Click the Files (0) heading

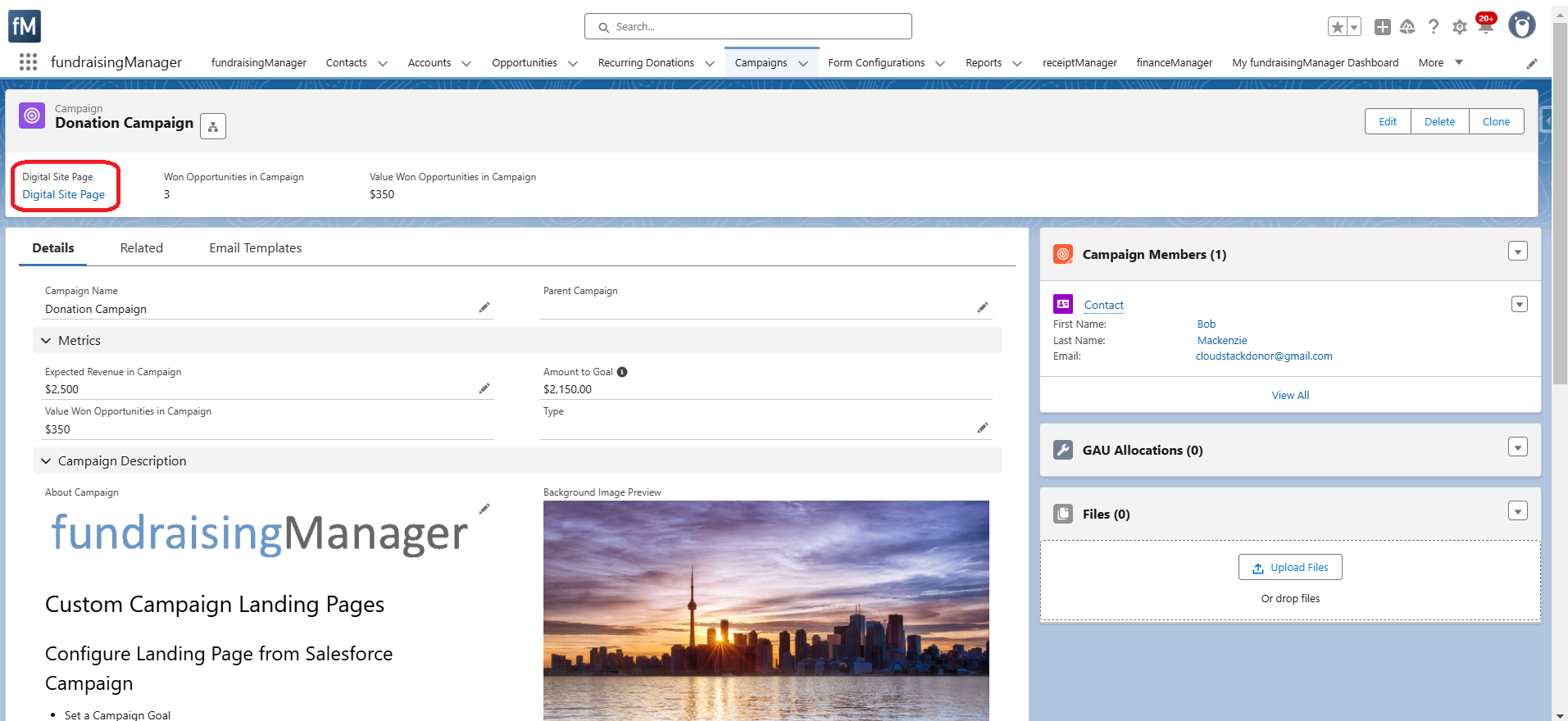coord(1106,514)
